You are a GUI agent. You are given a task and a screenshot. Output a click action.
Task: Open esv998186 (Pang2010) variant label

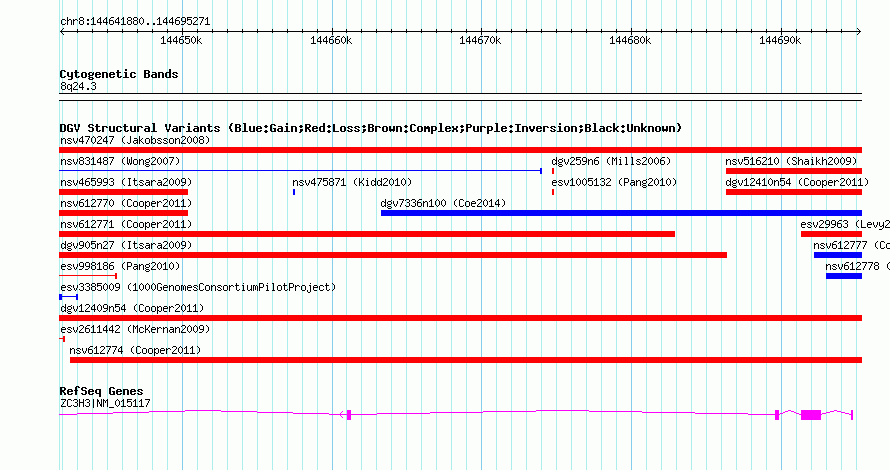click(120, 266)
